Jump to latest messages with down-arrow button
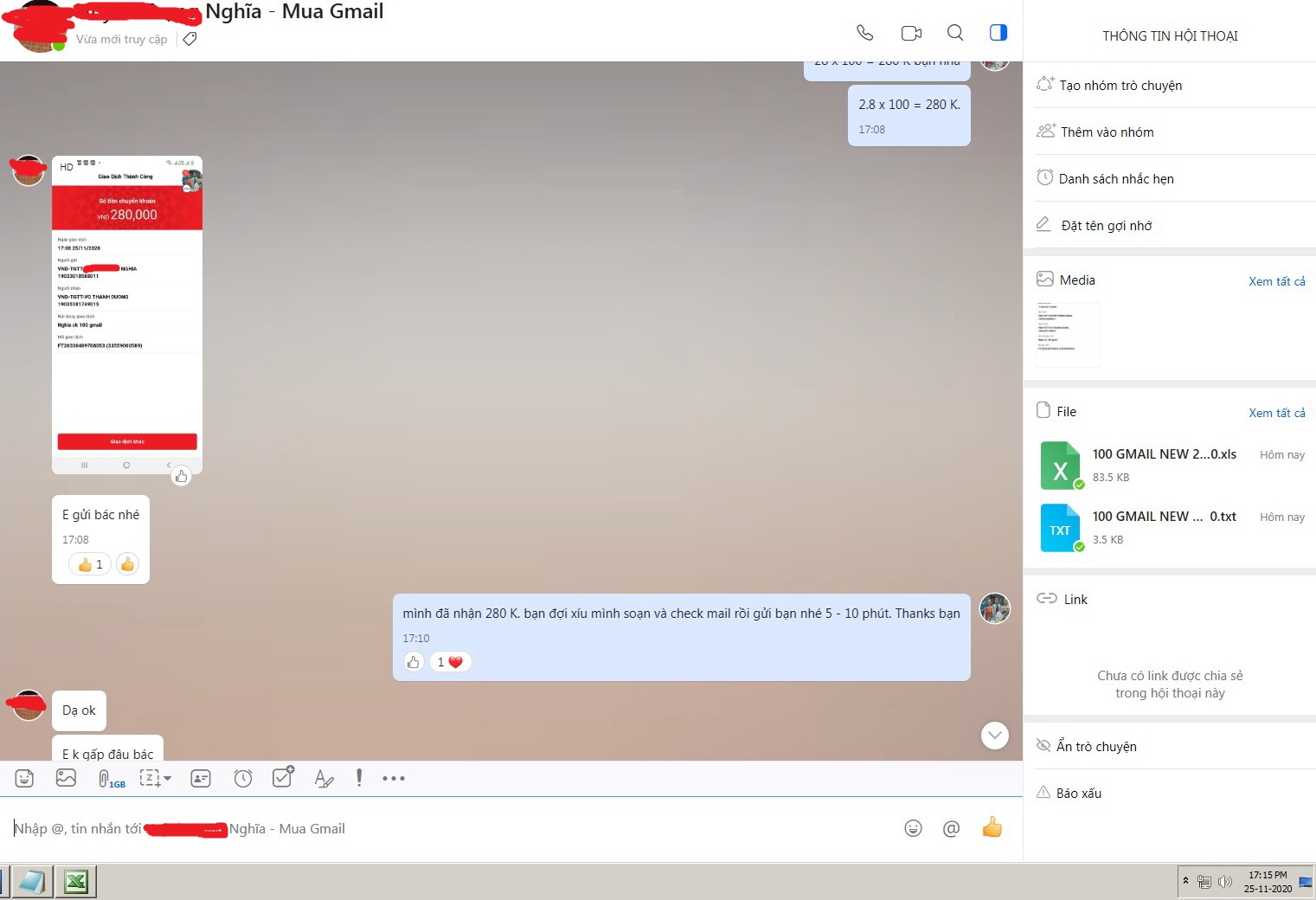This screenshot has width=1316, height=900. point(995,736)
